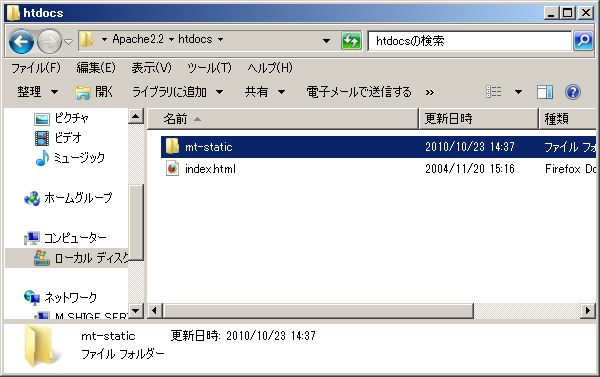Click htdocs title bar folder icon
The width and height of the screenshot is (600, 377).
13,13
